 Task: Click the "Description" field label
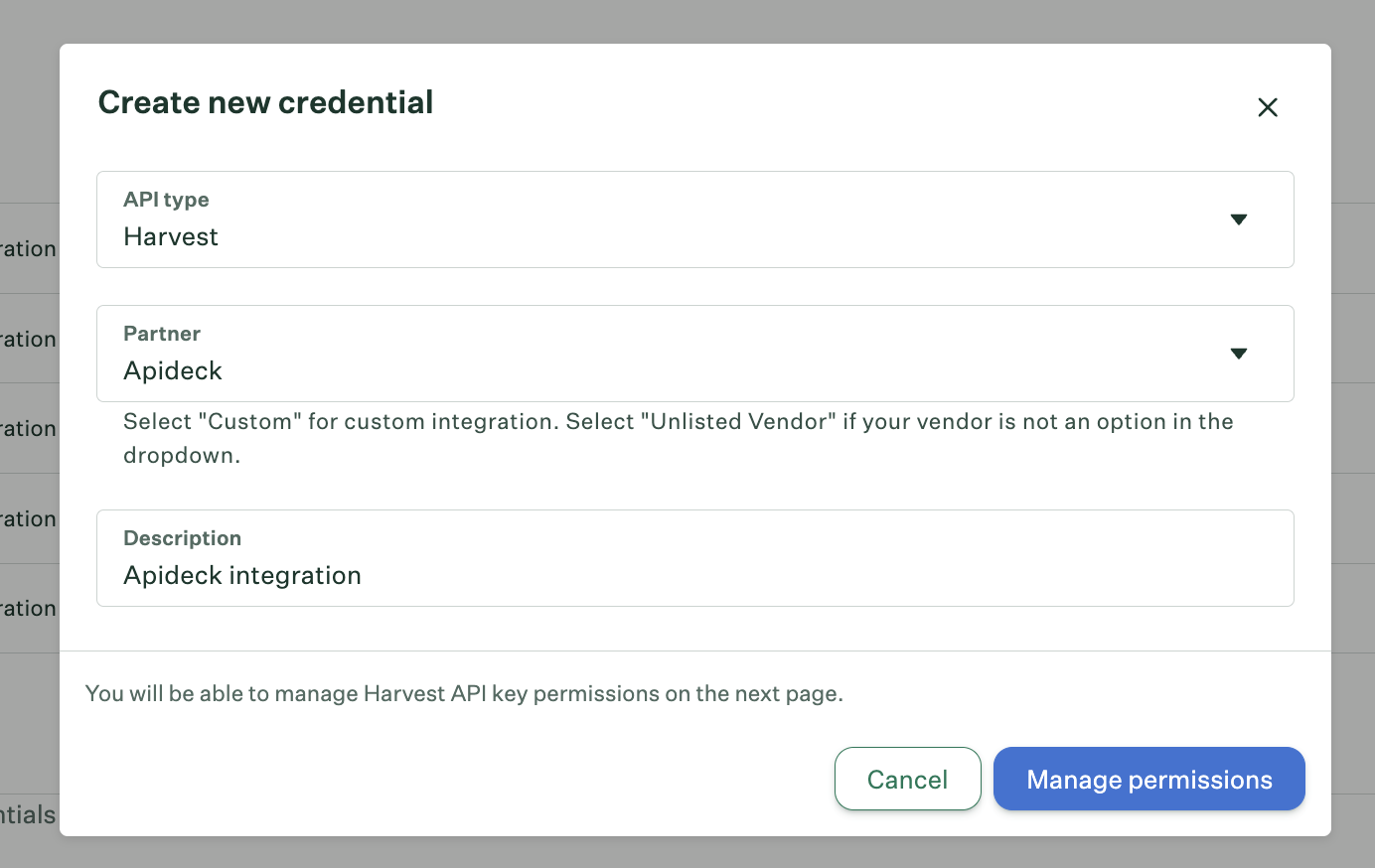(x=182, y=538)
